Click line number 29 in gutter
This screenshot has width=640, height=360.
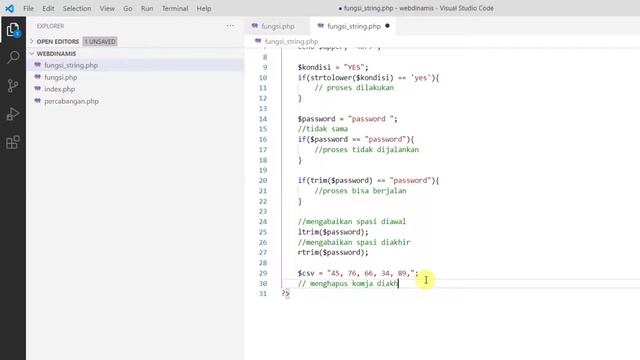(263, 273)
